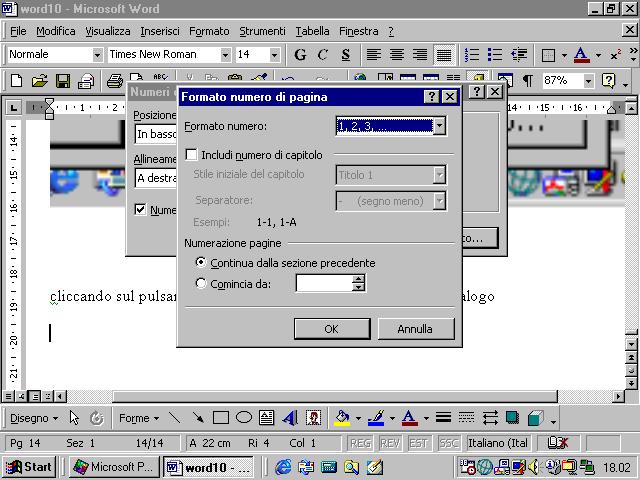
Task: Open the Inserisci menu
Action: (x=160, y=31)
